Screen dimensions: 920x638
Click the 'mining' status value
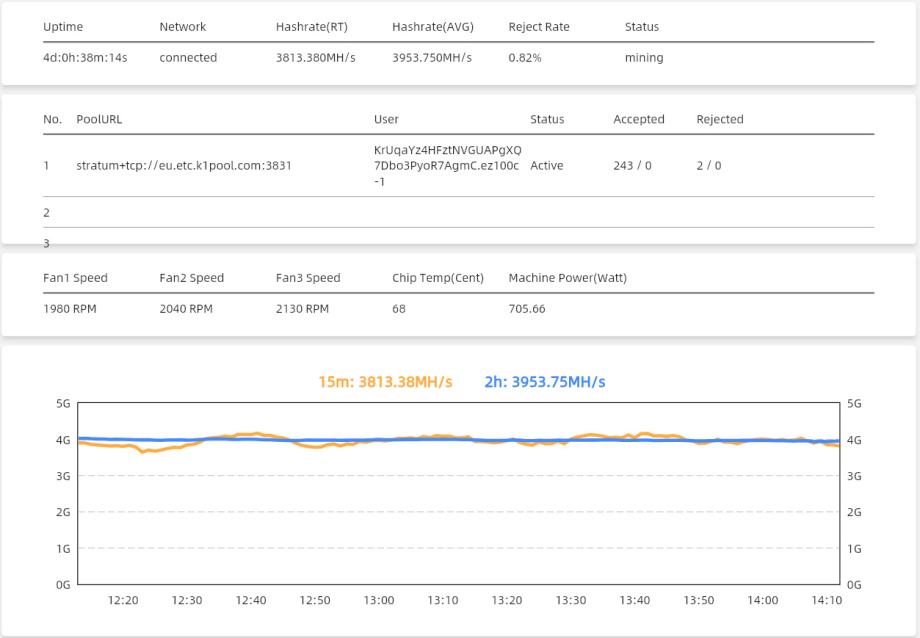point(644,58)
